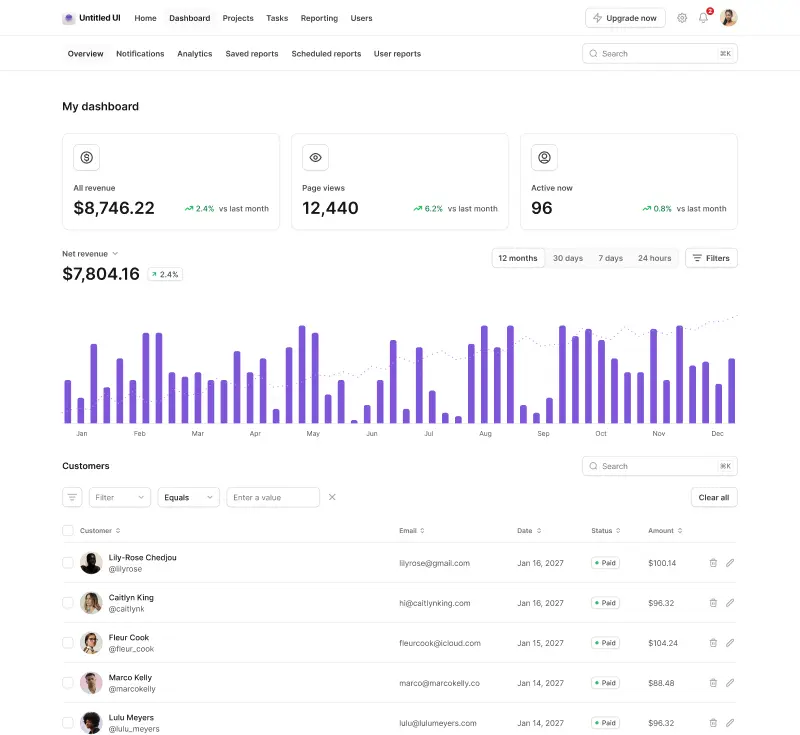Click the eye icon on the Page views card
The image size is (800, 735).
(315, 157)
